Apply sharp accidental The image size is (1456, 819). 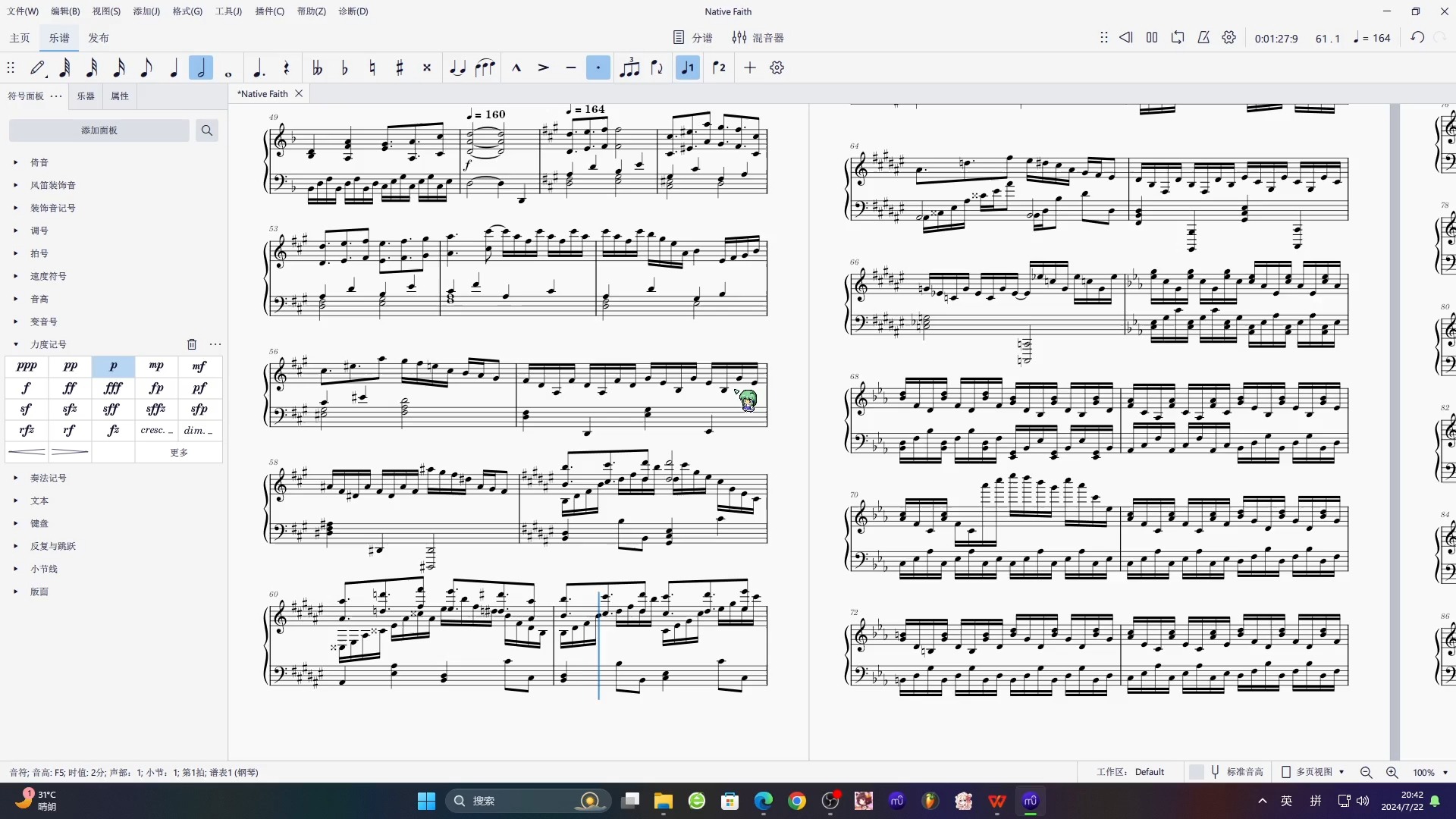[x=400, y=68]
